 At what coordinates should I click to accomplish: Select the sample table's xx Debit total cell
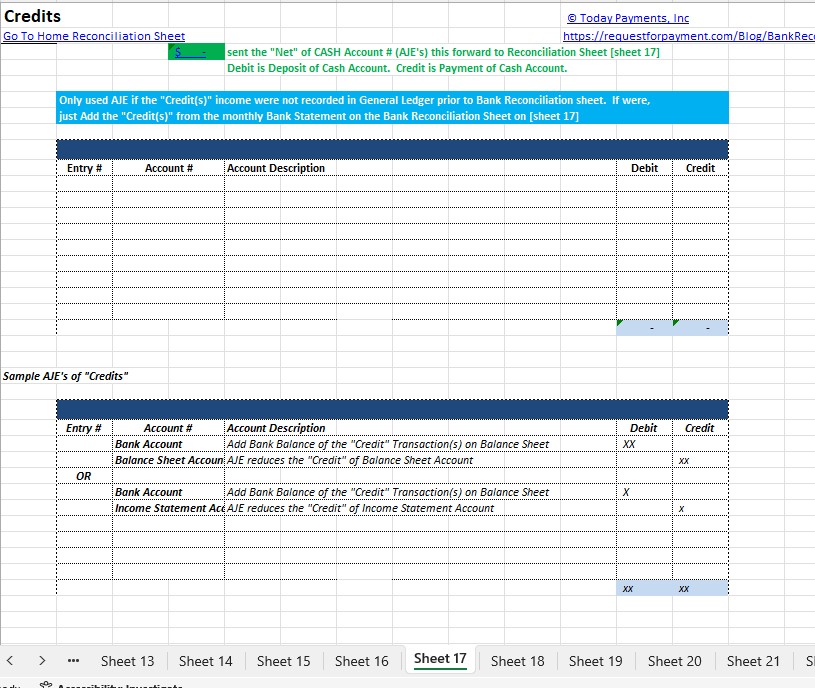pyautogui.click(x=644, y=588)
